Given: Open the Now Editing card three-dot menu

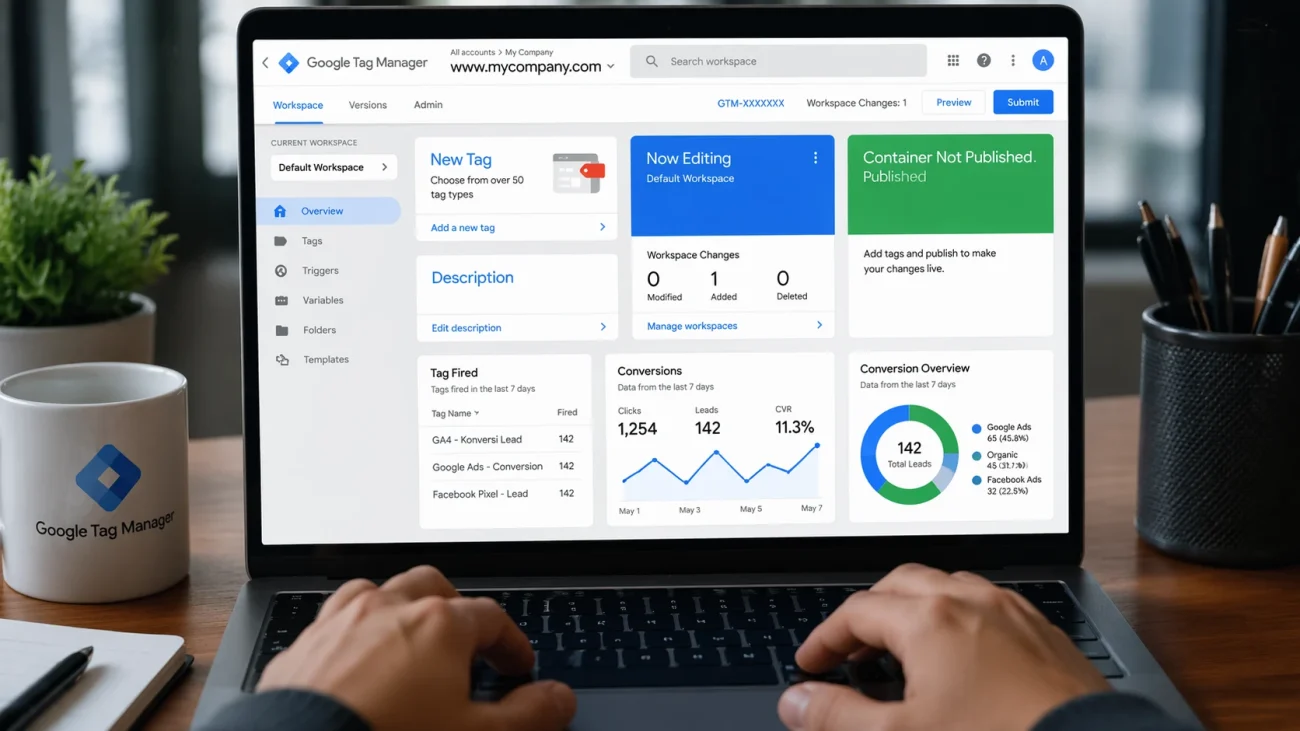Looking at the screenshot, I should pyautogui.click(x=815, y=158).
